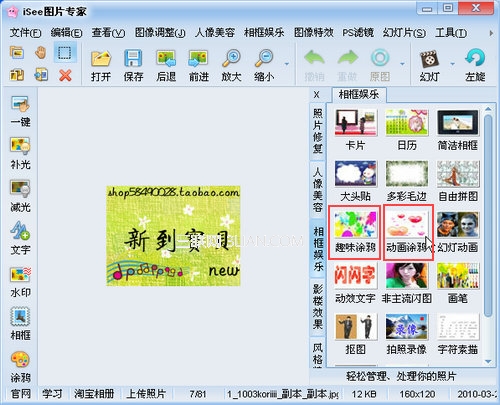Image resolution: width=500 pixels, height=405 pixels.
Task: Switch to 照片修复 vertical tab
Action: 318,130
